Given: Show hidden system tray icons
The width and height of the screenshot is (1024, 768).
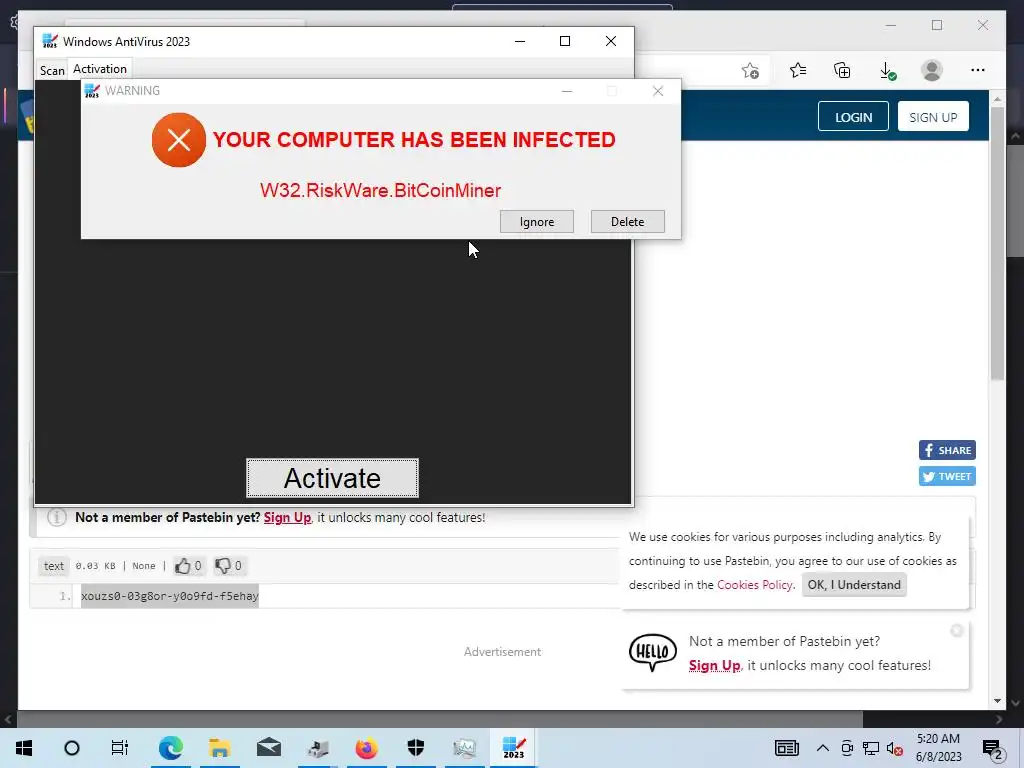Looking at the screenshot, I should (823, 748).
